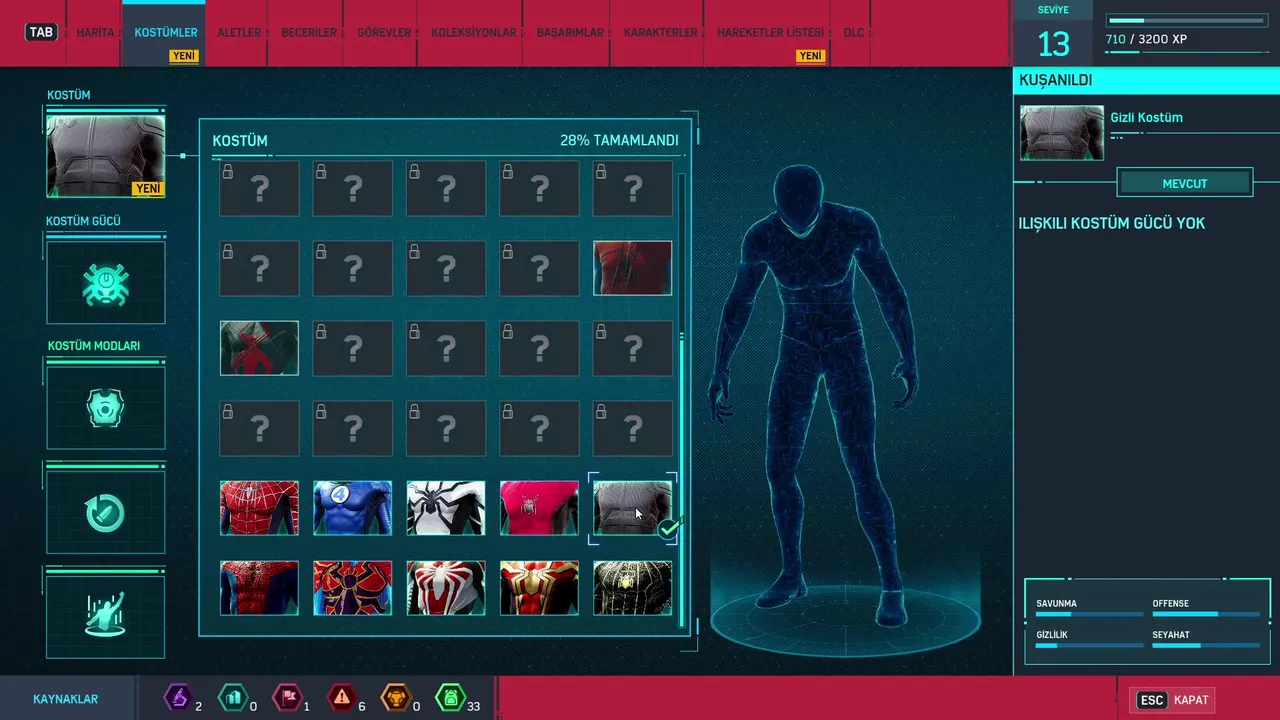Switch to the KARAKTERLER tab

coord(660,33)
